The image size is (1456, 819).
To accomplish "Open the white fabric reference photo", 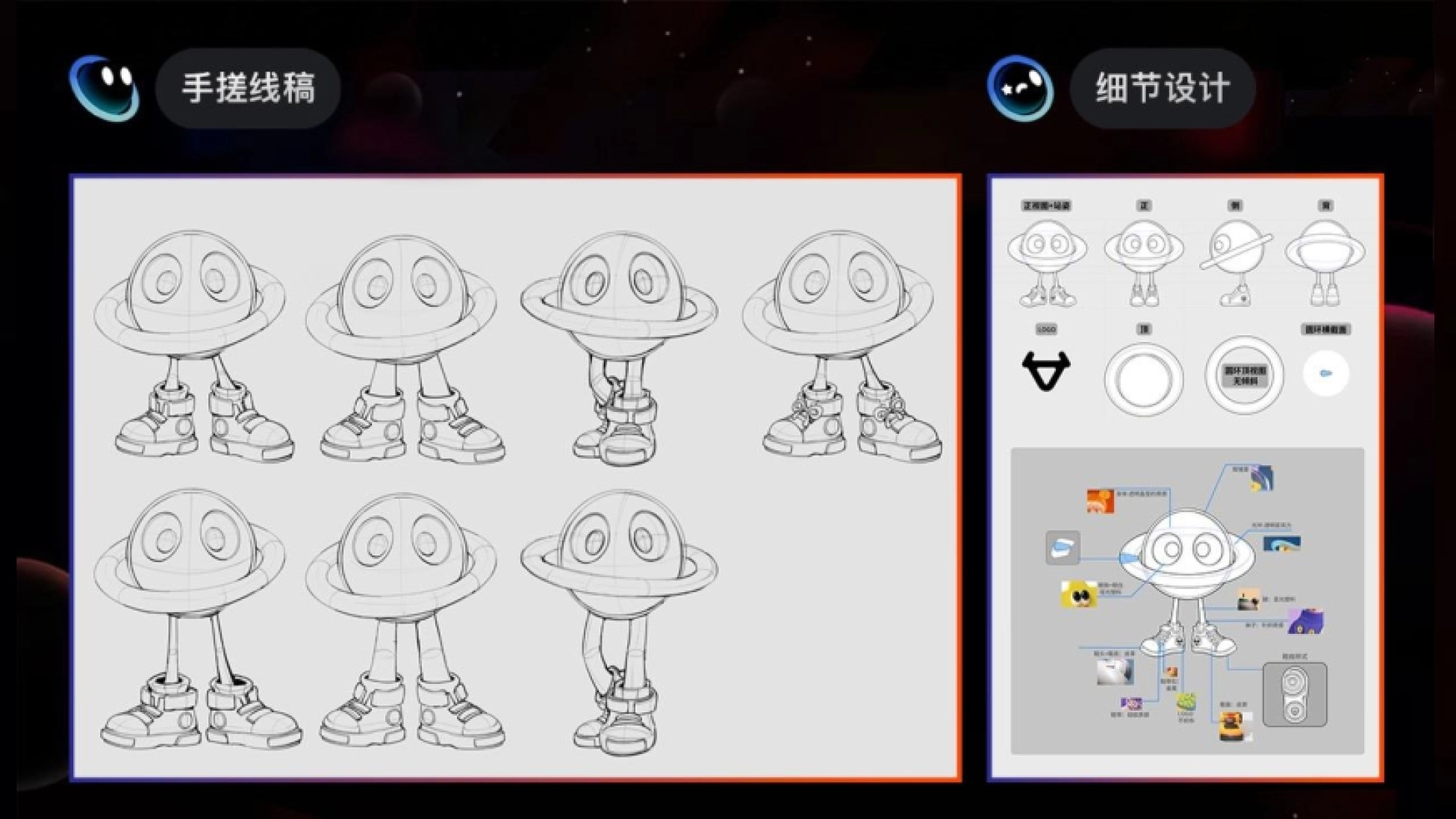I will point(1115,672).
